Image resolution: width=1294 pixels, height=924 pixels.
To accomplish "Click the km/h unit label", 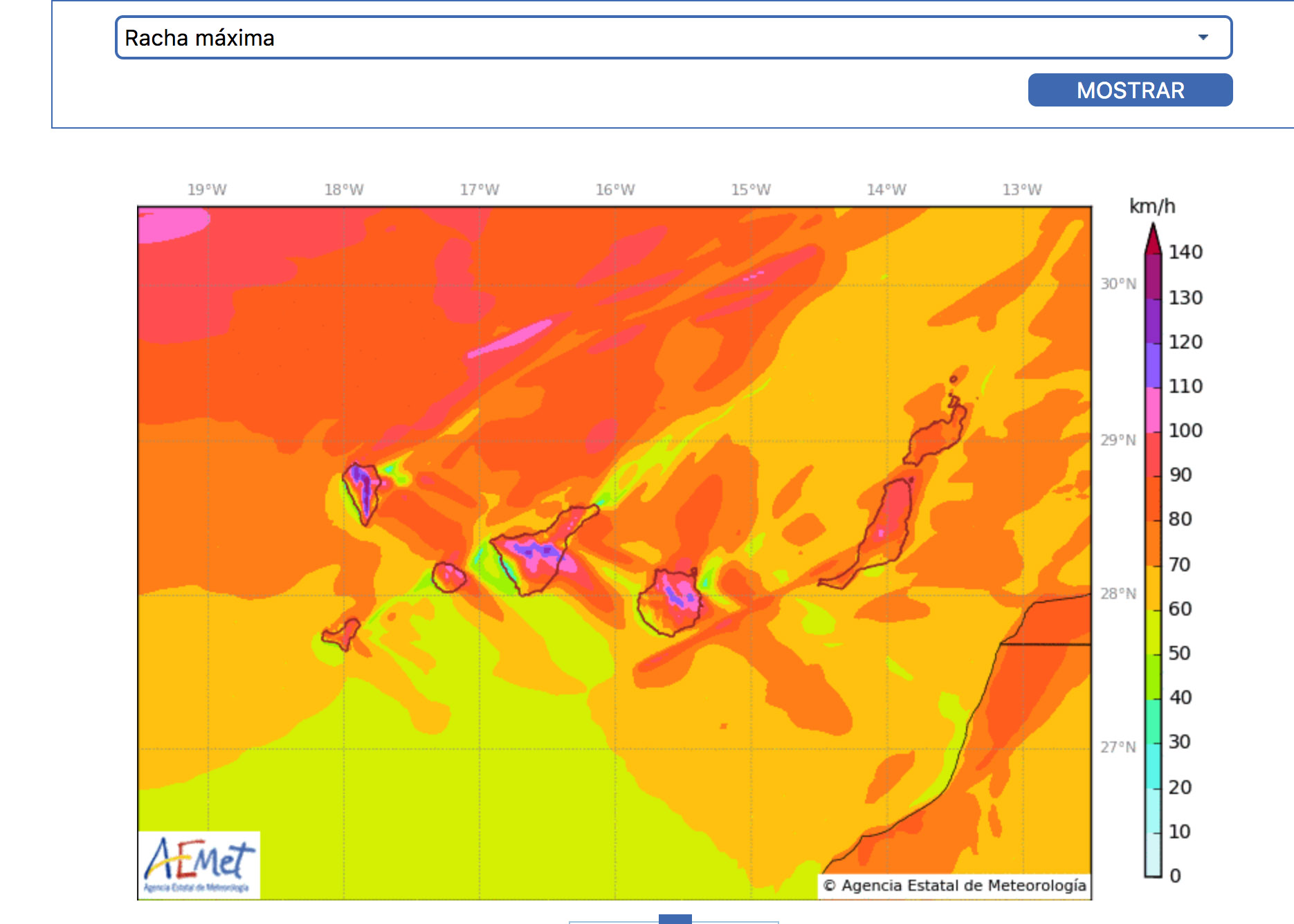I will point(1152,206).
